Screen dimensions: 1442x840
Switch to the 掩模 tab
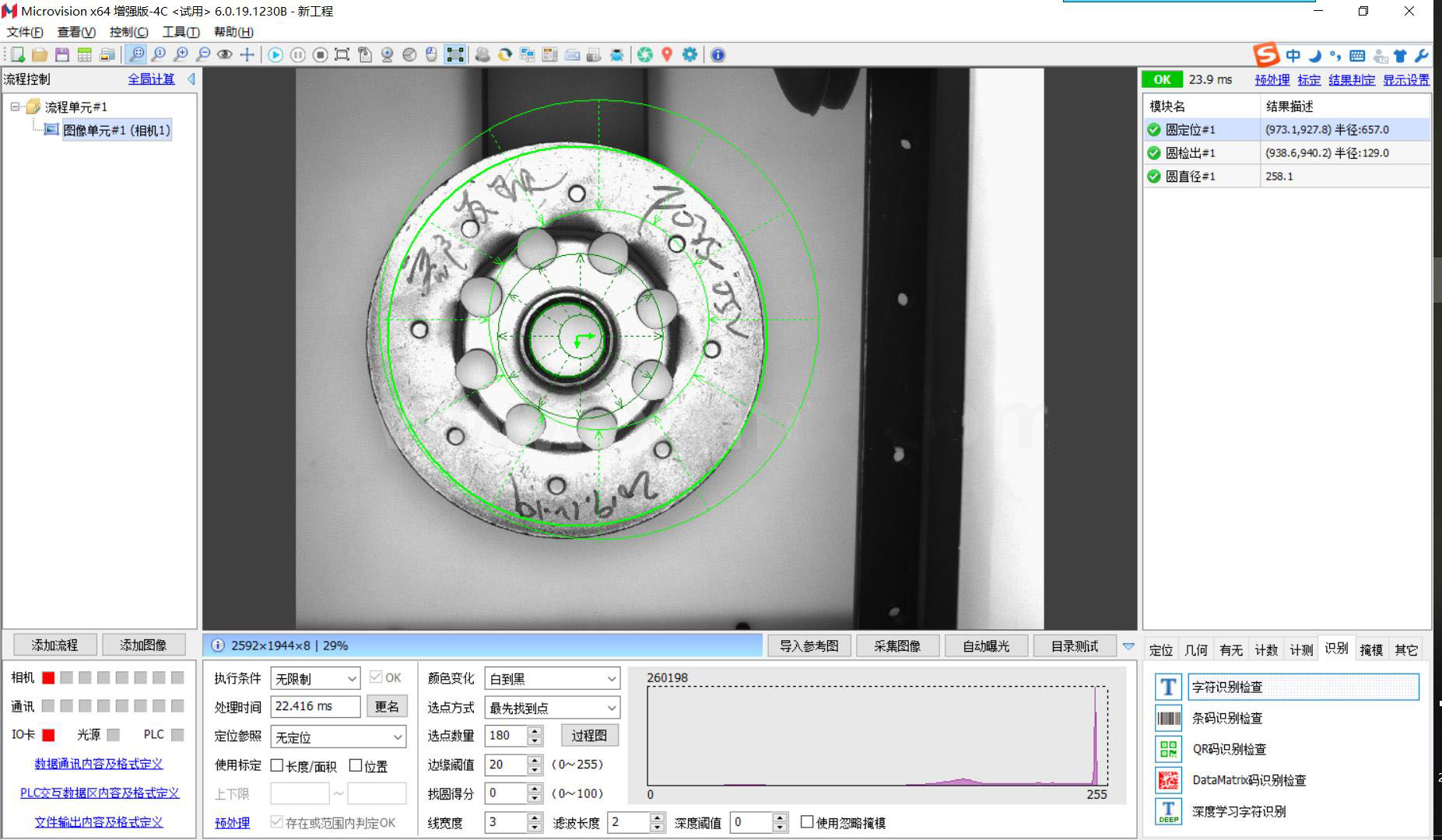1371,649
